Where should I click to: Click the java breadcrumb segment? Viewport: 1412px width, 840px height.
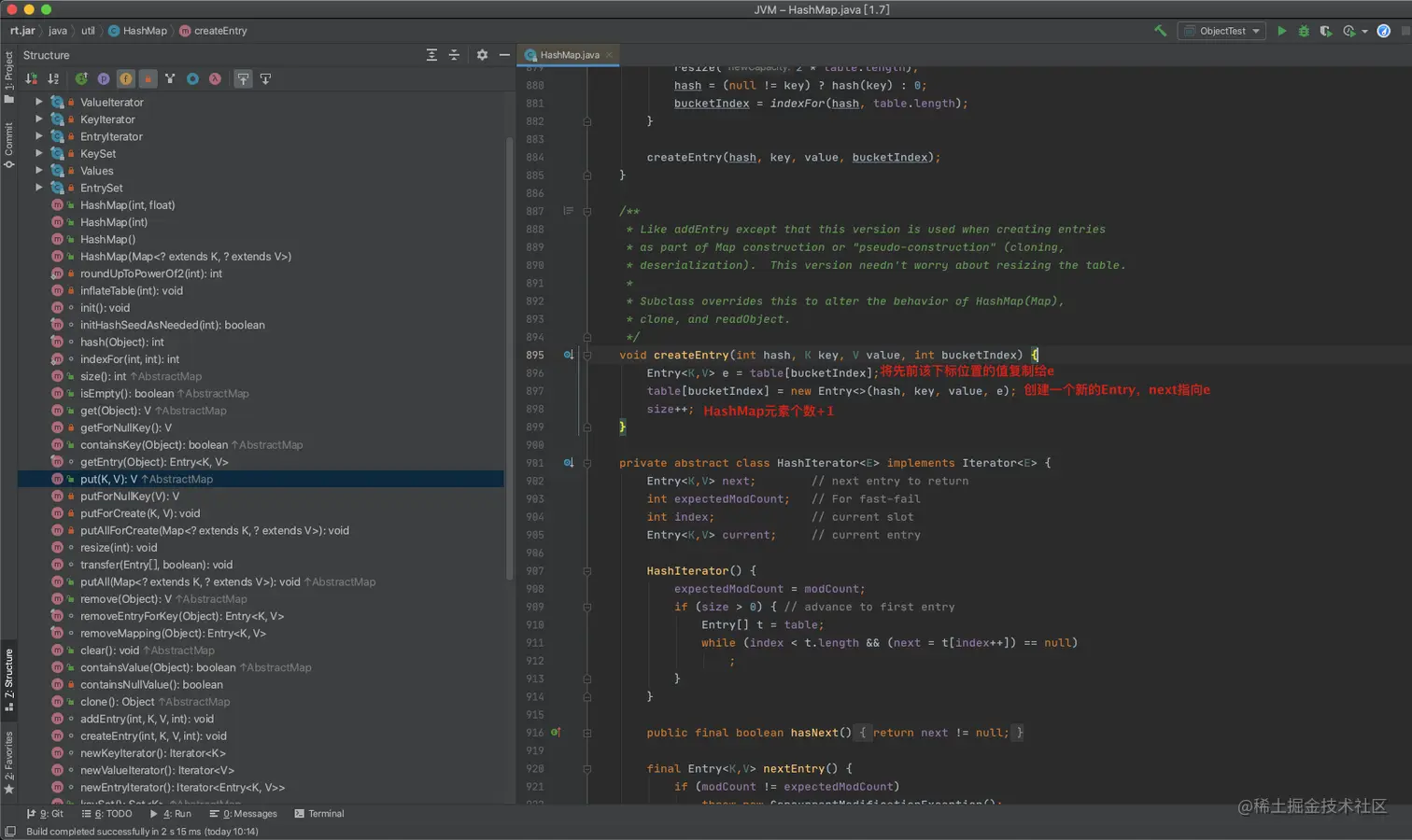click(x=58, y=31)
